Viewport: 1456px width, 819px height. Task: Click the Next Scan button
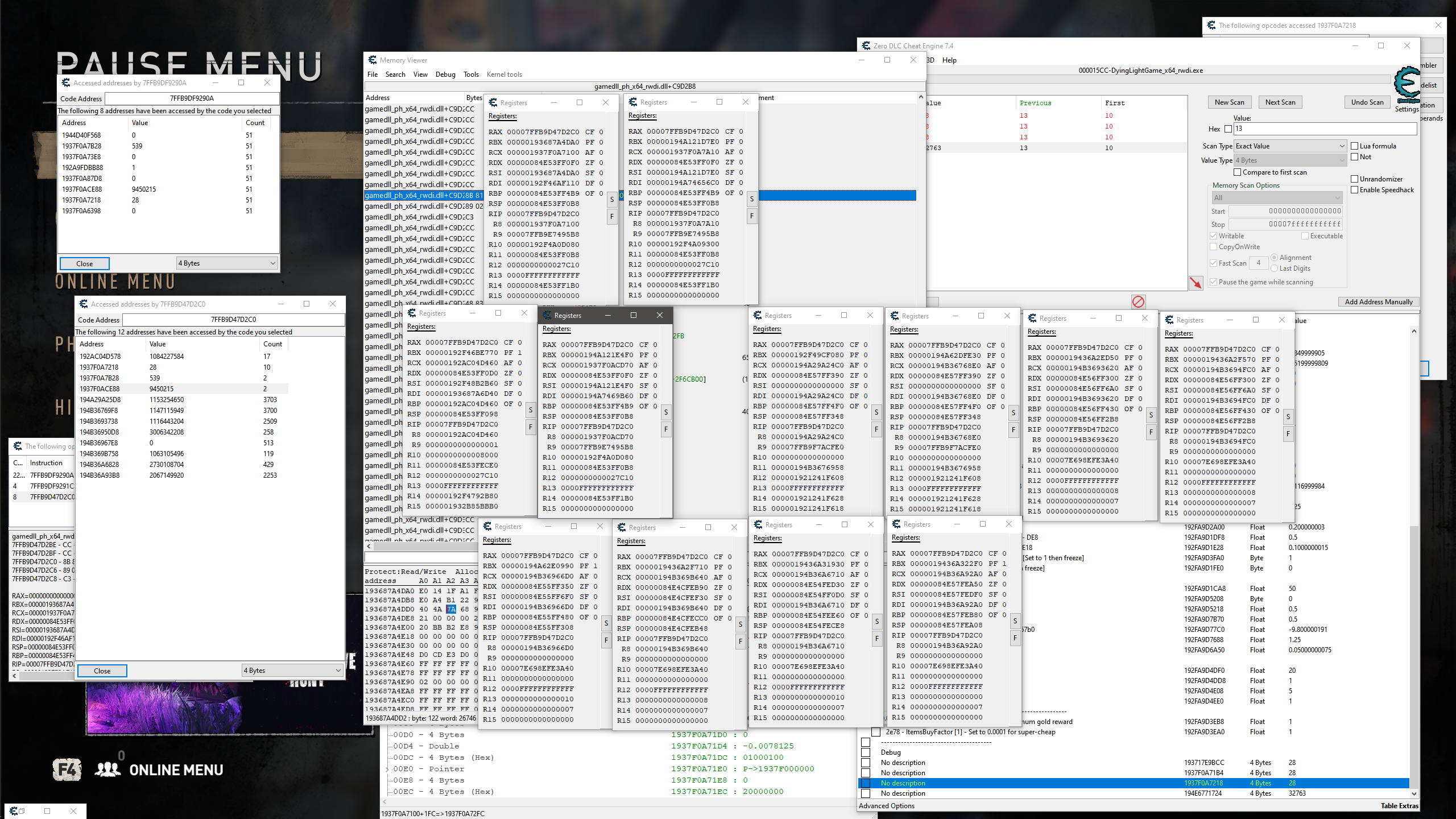(1280, 102)
